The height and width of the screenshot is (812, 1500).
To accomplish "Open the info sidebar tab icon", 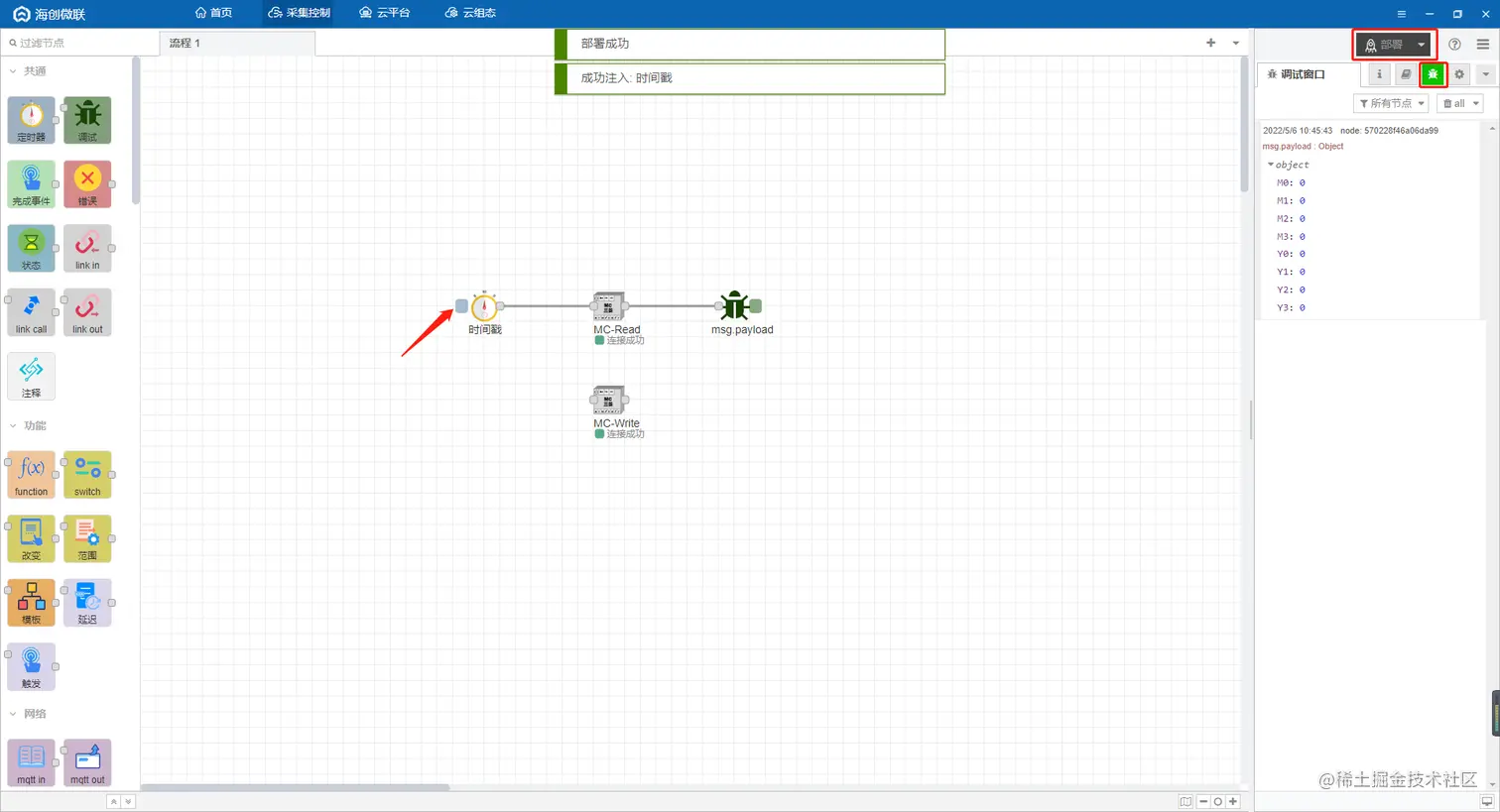I will tap(1379, 74).
